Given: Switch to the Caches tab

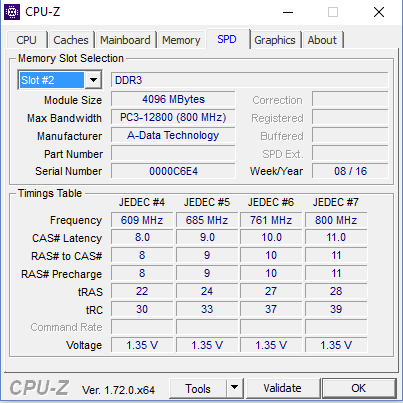Looking at the screenshot, I should (x=71, y=40).
